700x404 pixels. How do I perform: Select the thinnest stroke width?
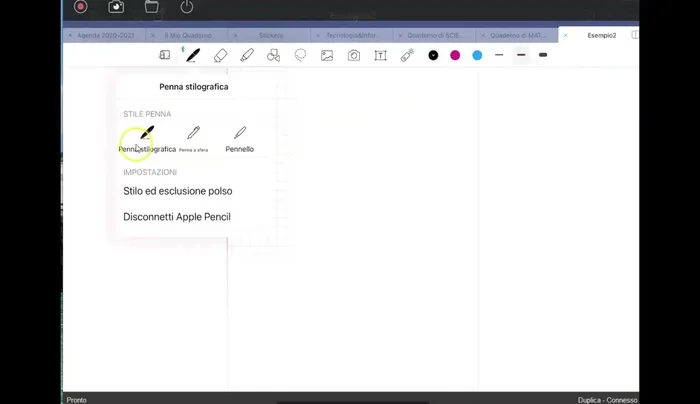pos(499,55)
